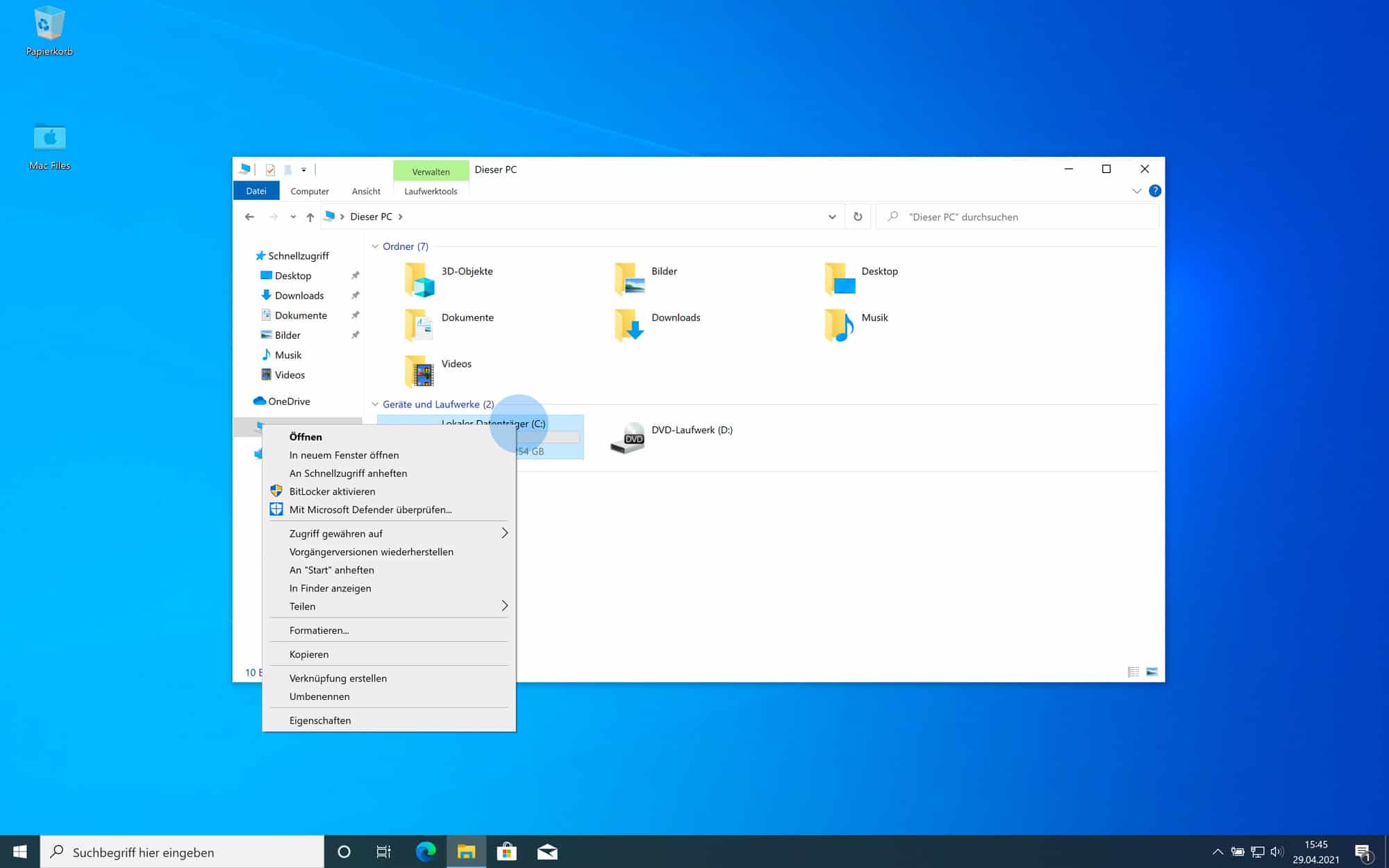1389x868 pixels.
Task: Select Downloads in Schnellzugriff sidebar
Action: pos(299,295)
